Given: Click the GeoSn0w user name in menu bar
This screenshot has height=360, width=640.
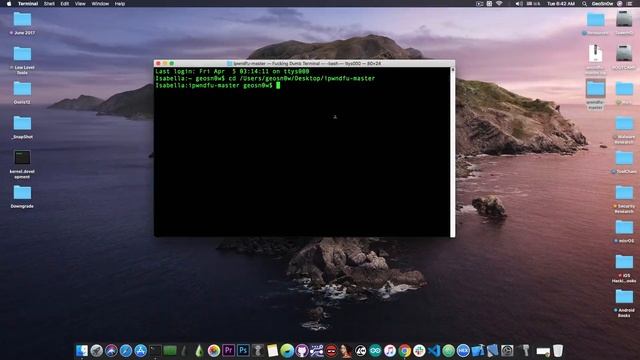Looking at the screenshot, I should pos(602,4).
